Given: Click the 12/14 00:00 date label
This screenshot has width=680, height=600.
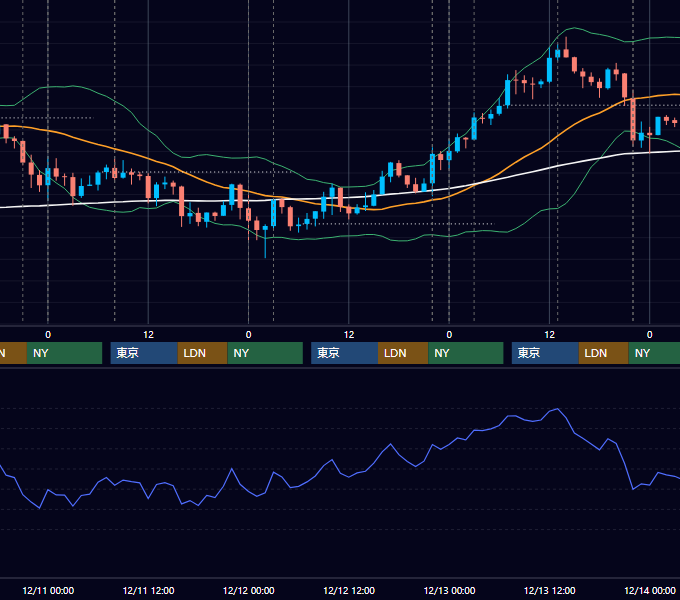Looking at the screenshot, I should 650,590.
